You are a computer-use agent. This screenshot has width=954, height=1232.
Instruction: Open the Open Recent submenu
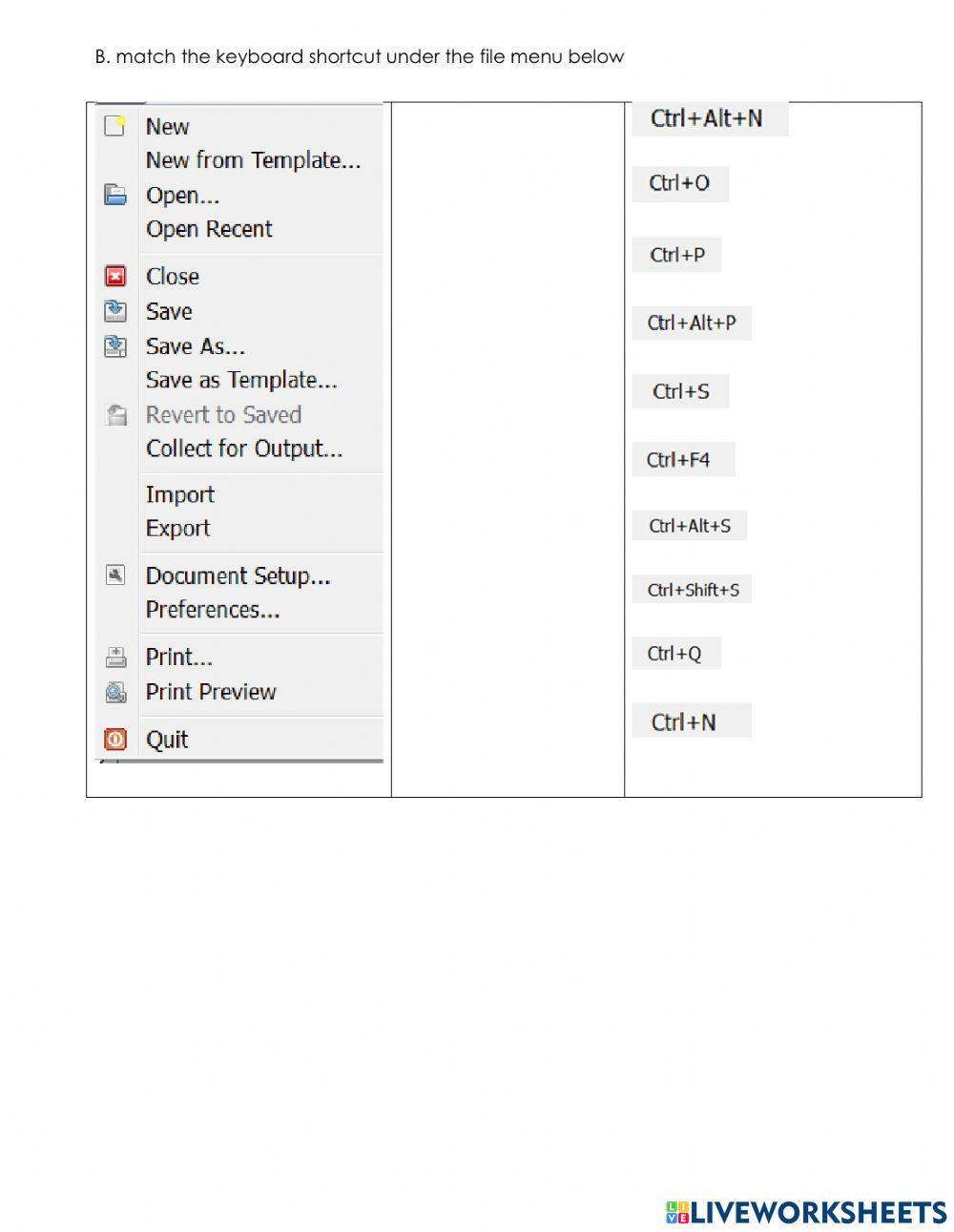[x=209, y=229]
